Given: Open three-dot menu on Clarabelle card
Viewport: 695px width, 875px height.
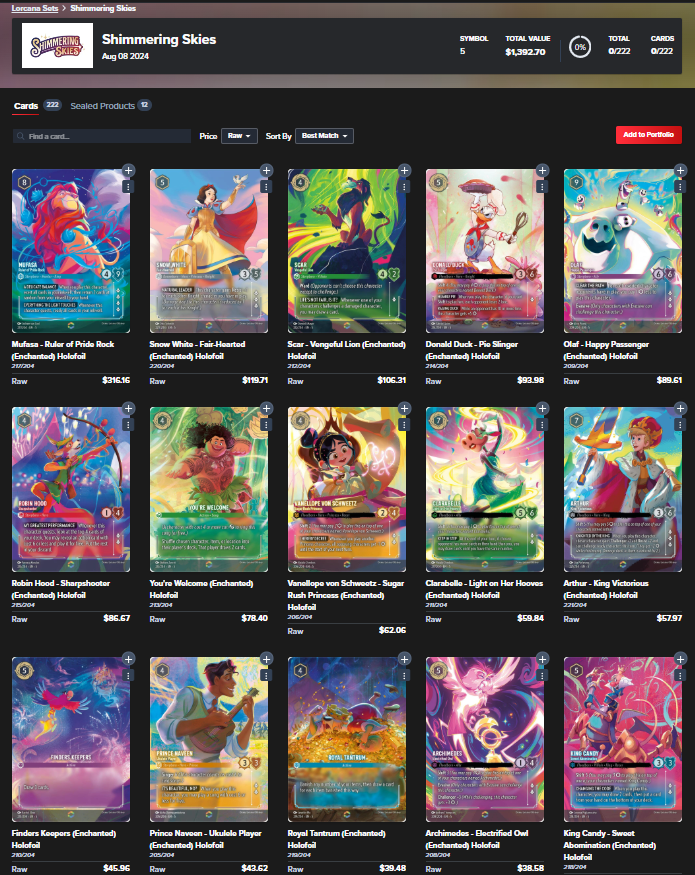Looking at the screenshot, I should point(541,425).
